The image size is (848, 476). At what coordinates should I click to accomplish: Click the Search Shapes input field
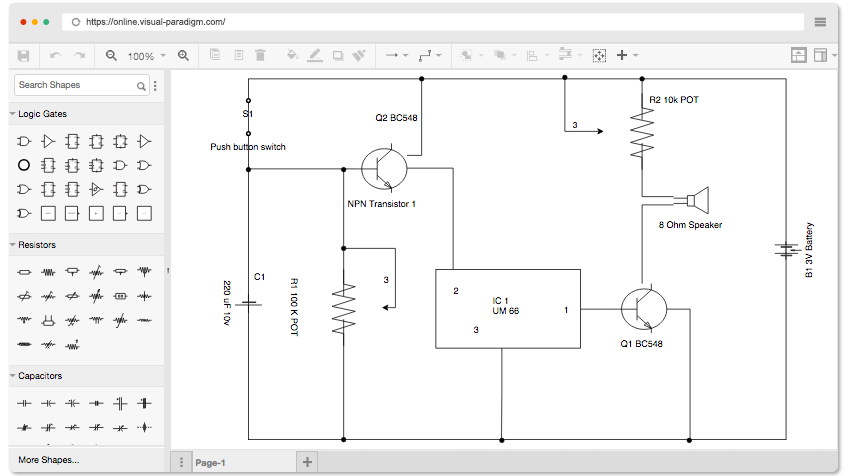(81, 85)
